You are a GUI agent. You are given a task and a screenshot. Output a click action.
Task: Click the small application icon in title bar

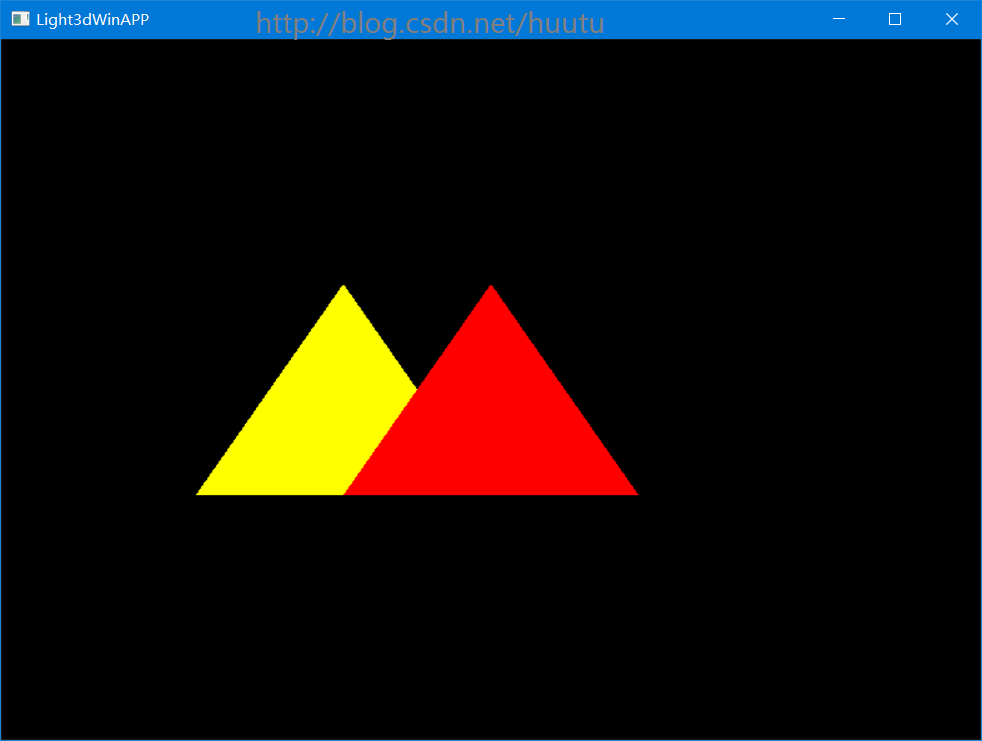coord(19,18)
